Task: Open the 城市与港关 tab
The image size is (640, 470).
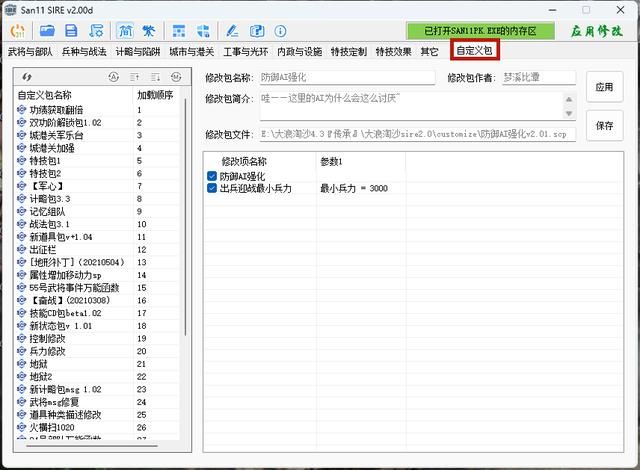Action: point(190,50)
